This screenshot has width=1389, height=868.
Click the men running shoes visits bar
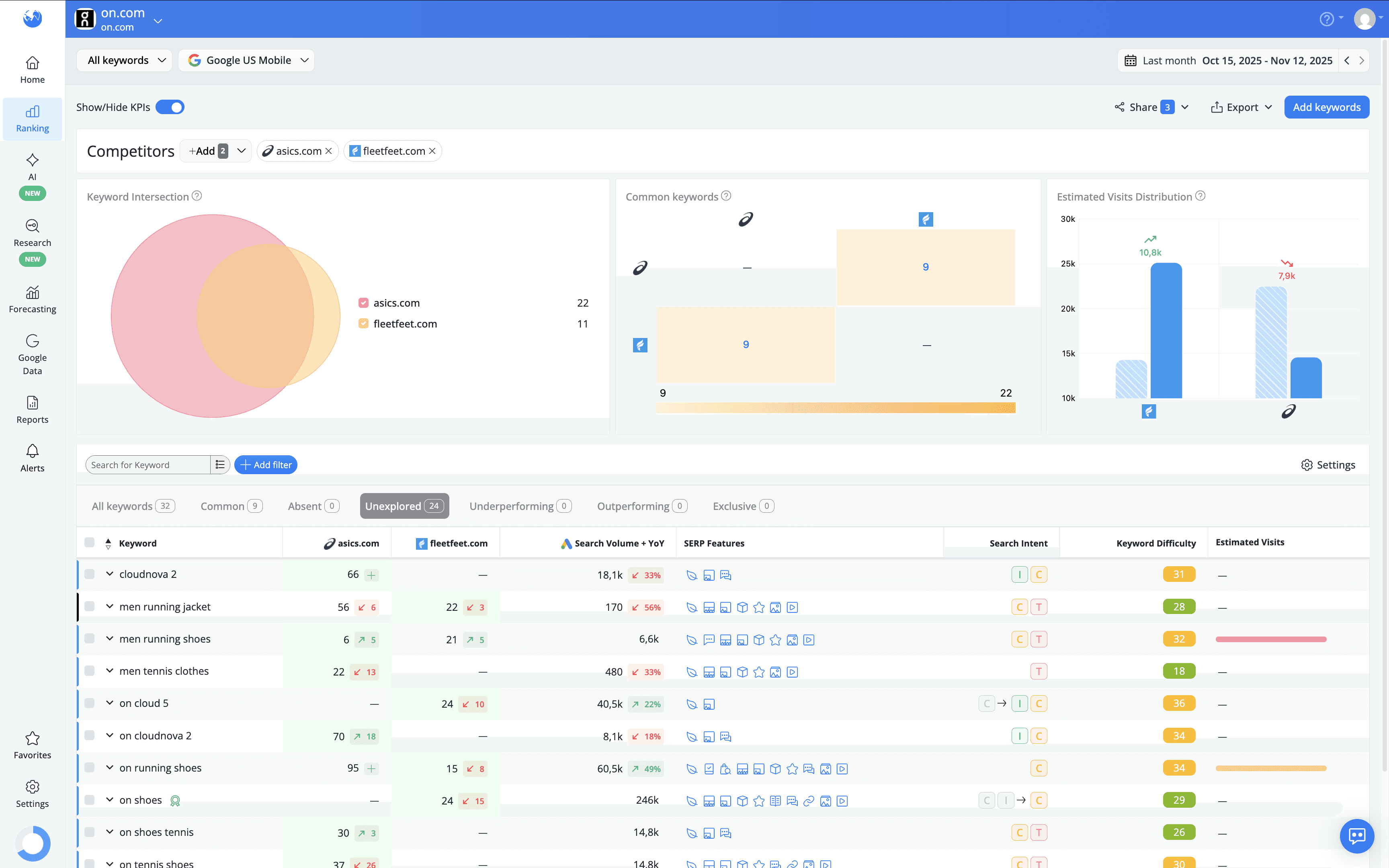click(x=1271, y=639)
